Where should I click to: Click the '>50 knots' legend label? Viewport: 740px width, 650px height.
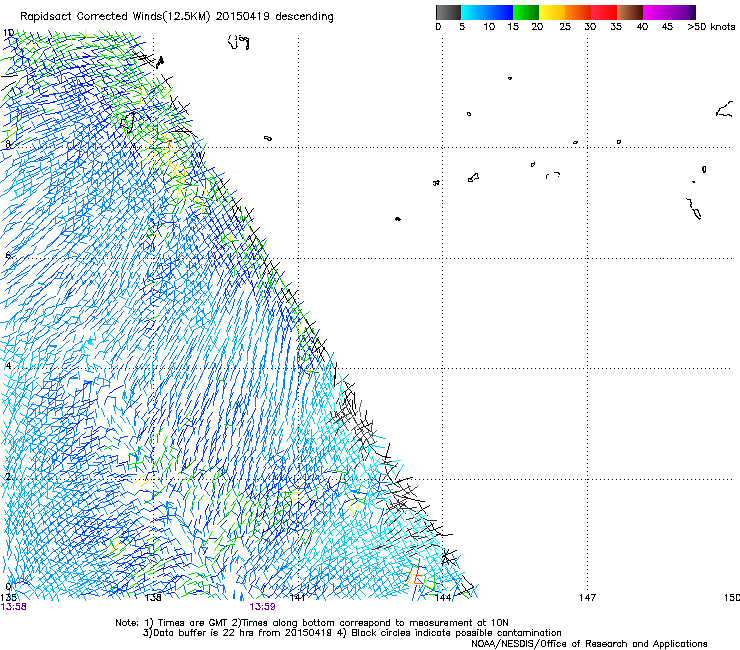[711, 27]
